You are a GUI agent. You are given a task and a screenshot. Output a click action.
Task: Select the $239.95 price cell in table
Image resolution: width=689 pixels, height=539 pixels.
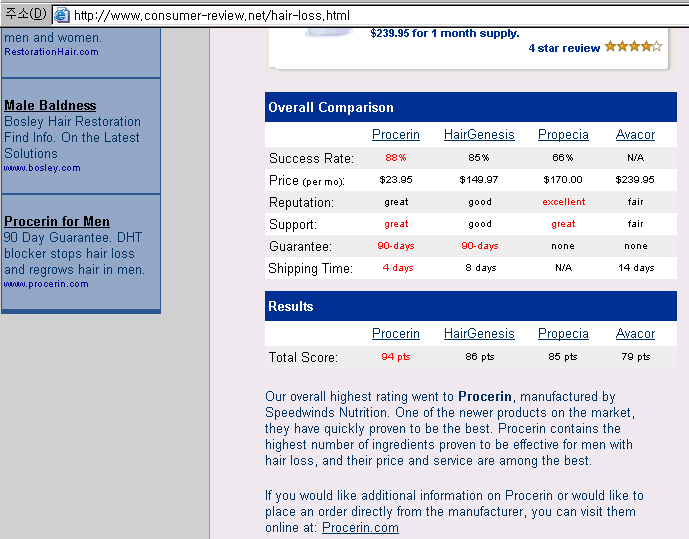tap(635, 180)
